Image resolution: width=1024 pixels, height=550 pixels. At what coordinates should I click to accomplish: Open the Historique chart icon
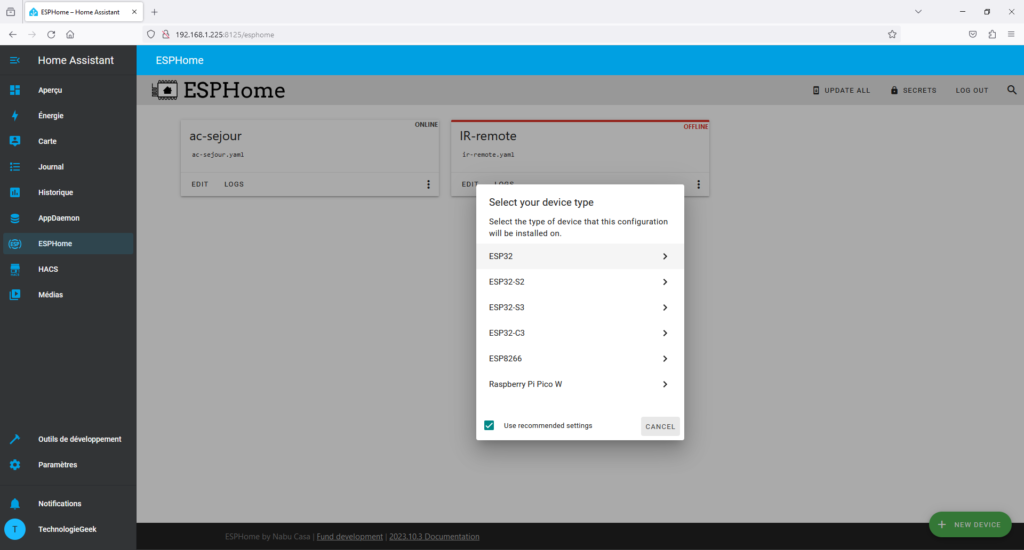(15, 192)
